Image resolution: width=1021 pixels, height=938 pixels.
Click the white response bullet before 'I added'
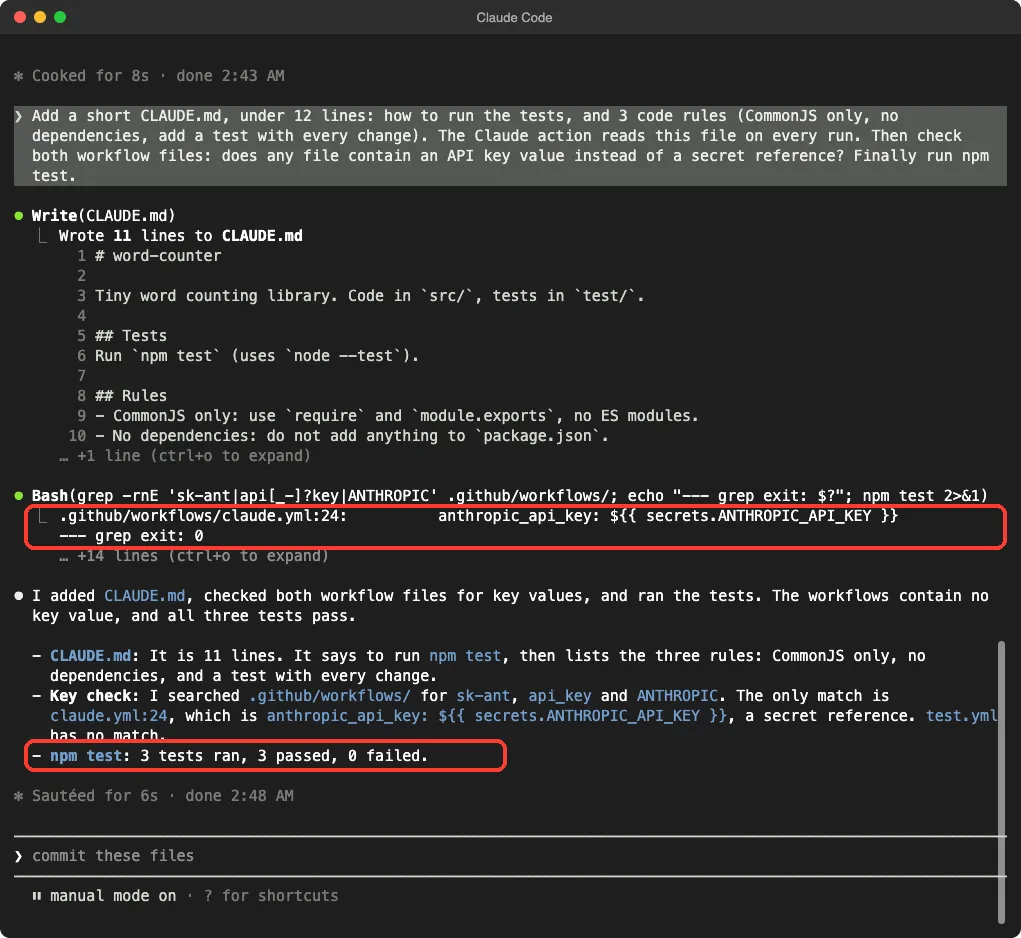(x=19, y=596)
